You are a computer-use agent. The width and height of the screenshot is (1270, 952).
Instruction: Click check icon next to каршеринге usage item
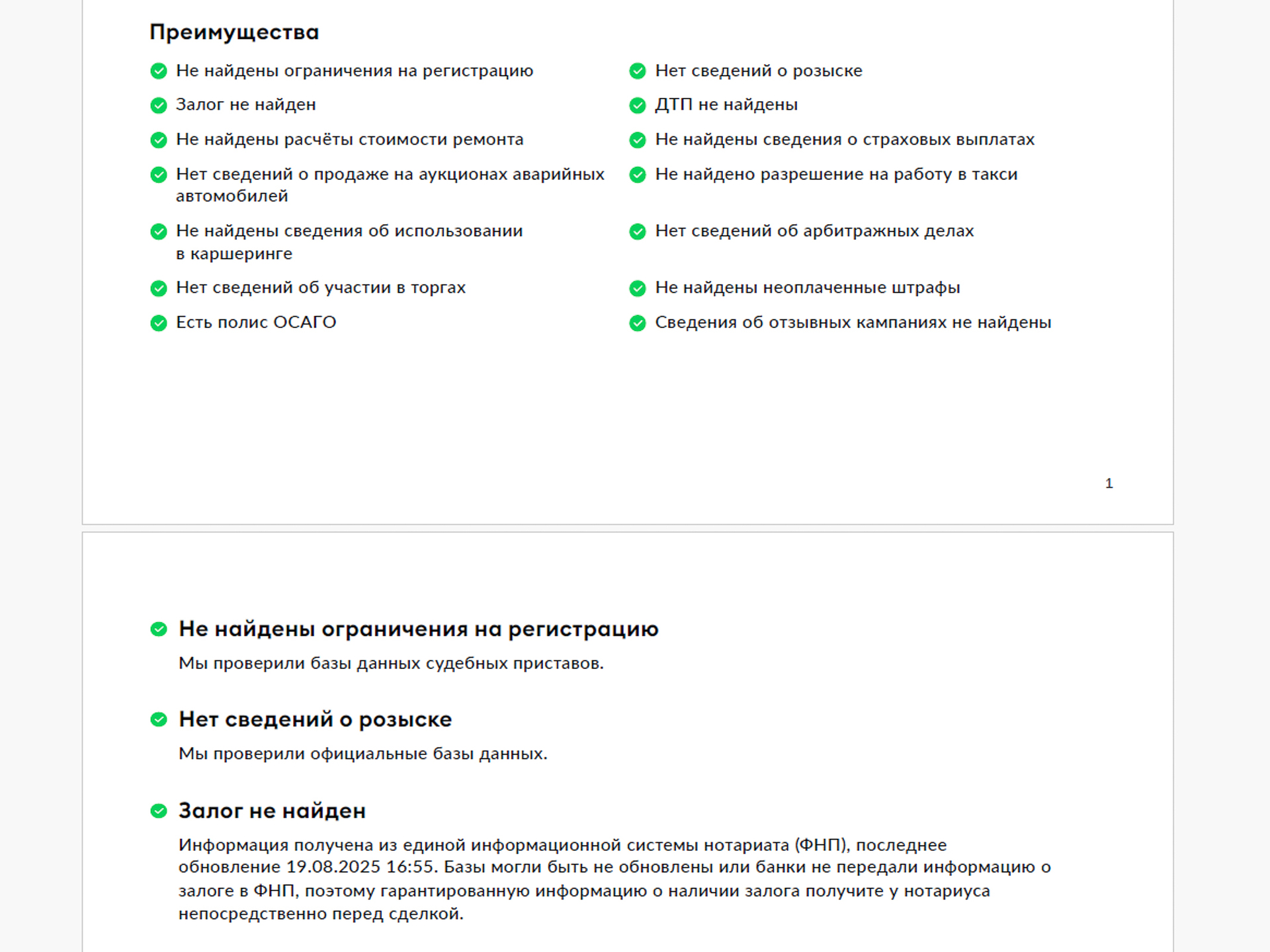[x=159, y=231]
